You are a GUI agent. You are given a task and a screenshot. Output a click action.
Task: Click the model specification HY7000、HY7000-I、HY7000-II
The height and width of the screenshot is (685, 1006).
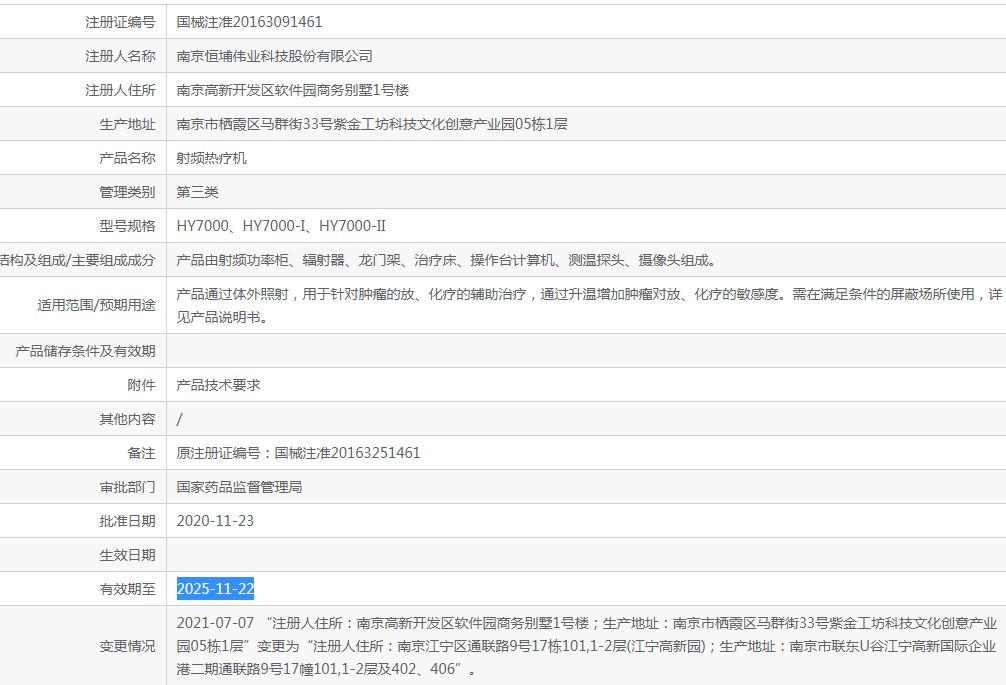point(281,226)
